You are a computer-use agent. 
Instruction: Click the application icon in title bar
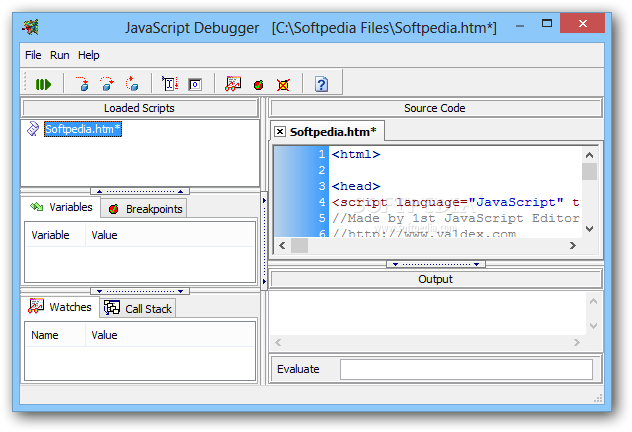tap(31, 27)
